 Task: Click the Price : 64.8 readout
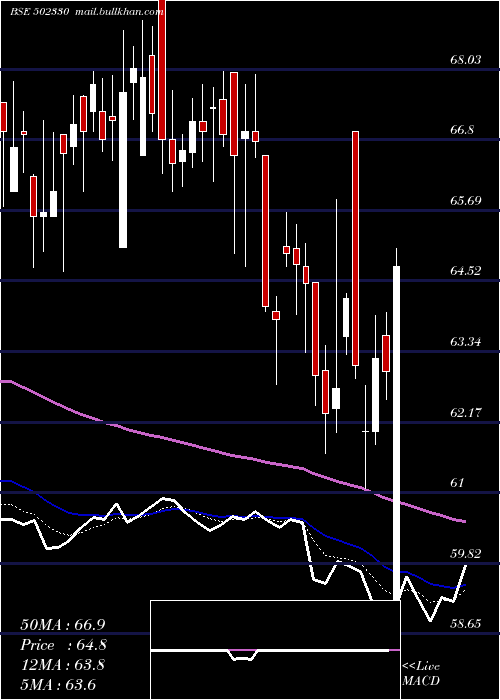[x=63, y=645]
